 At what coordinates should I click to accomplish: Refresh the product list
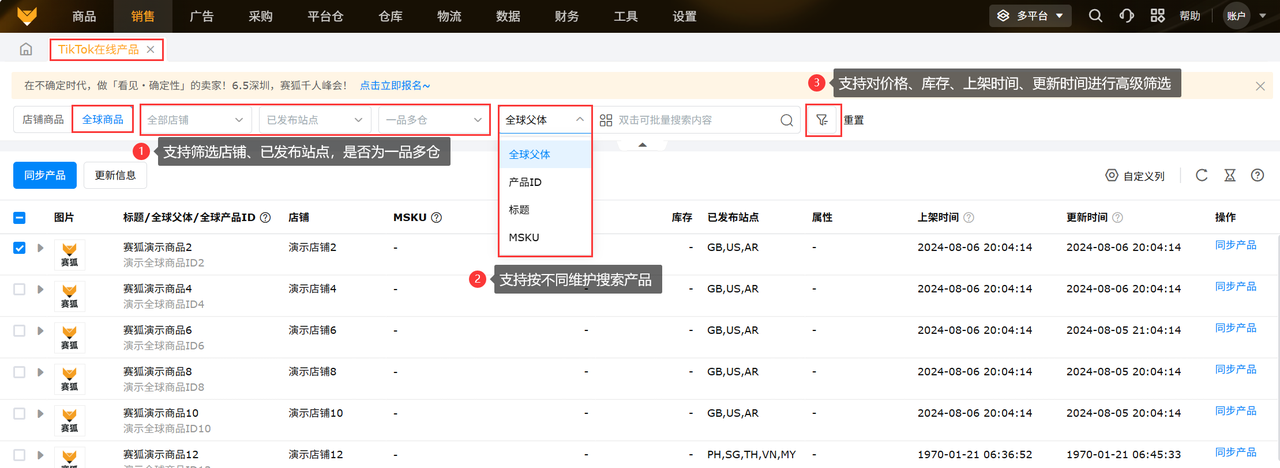tap(1202, 176)
